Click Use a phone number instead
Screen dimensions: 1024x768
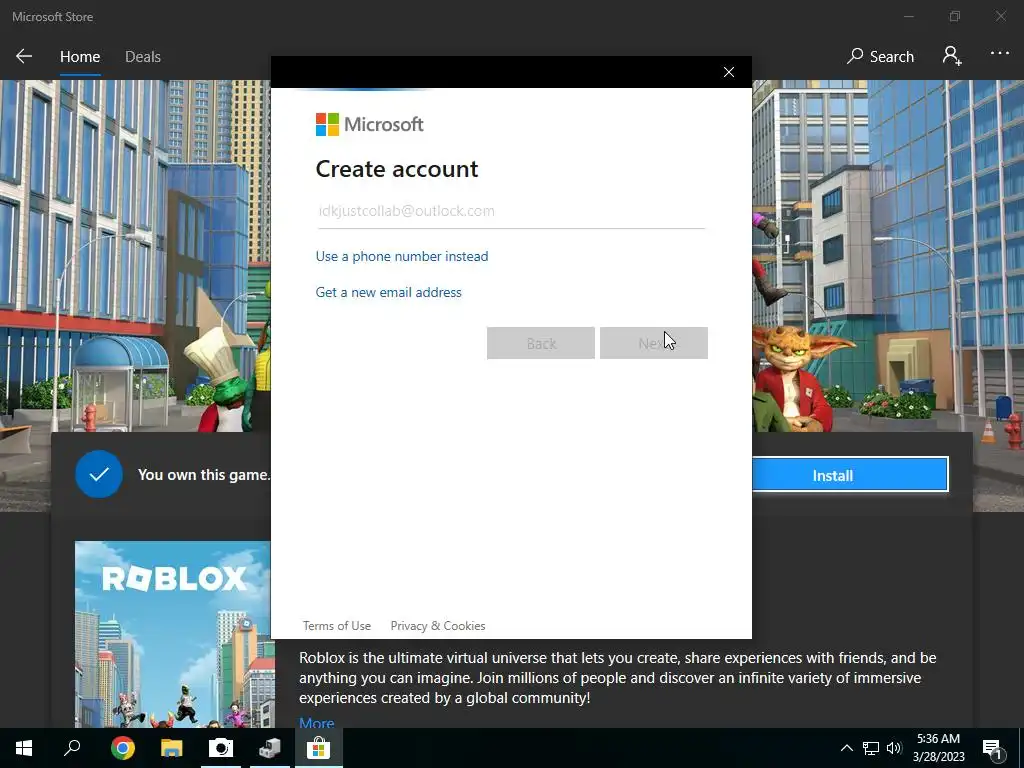[x=402, y=256]
